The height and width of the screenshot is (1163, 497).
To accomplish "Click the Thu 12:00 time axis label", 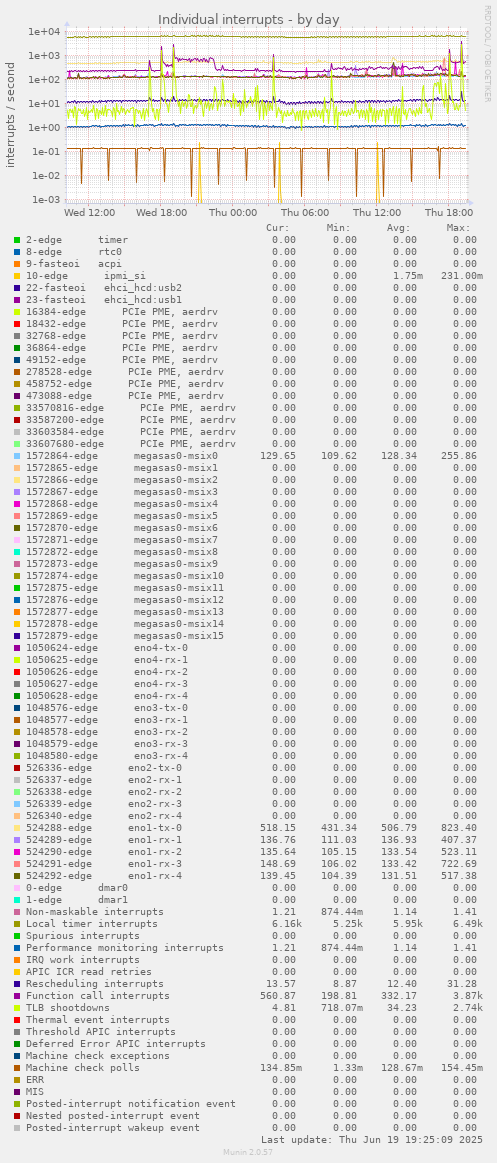I will click(377, 212).
